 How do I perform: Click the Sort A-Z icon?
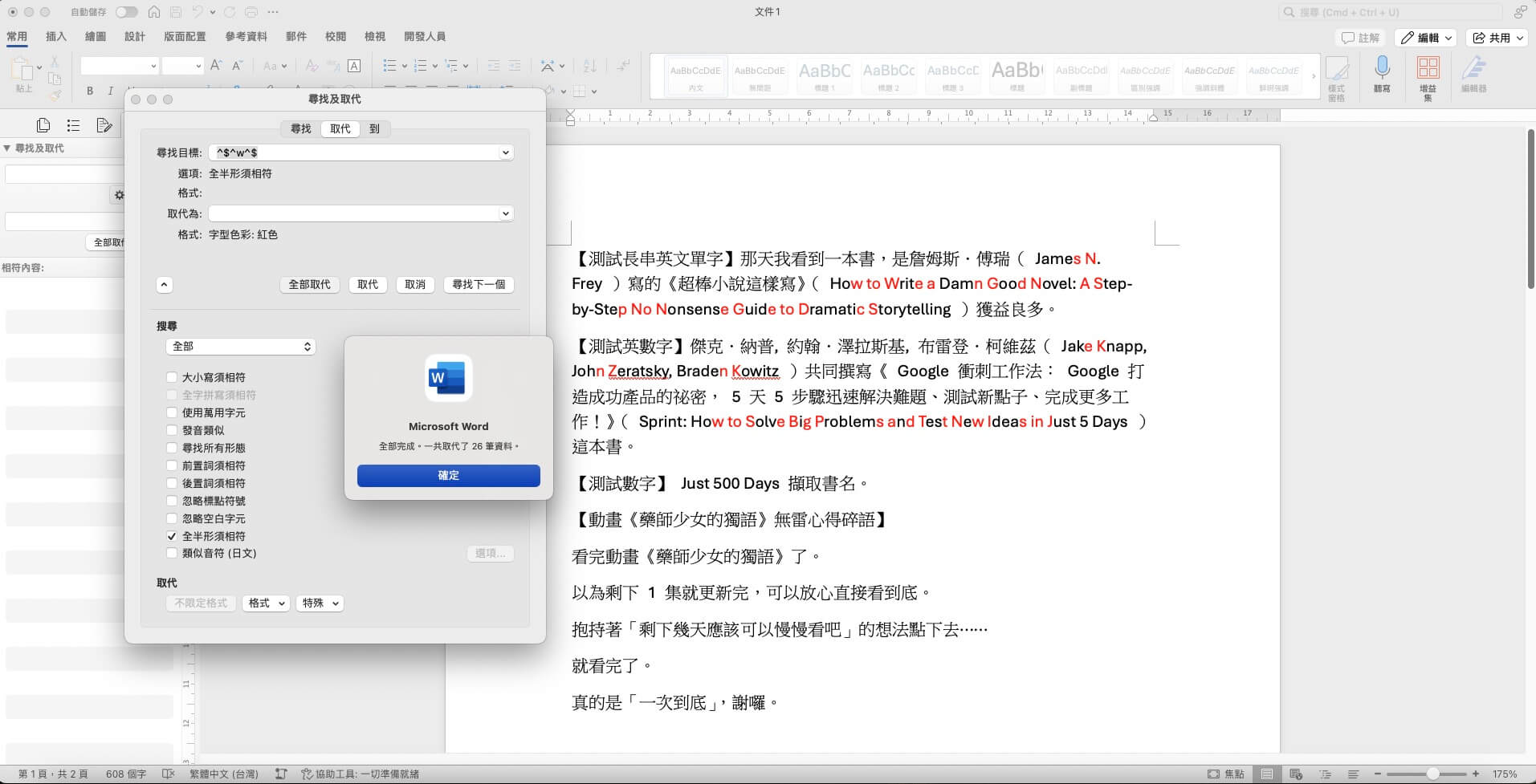tap(590, 66)
